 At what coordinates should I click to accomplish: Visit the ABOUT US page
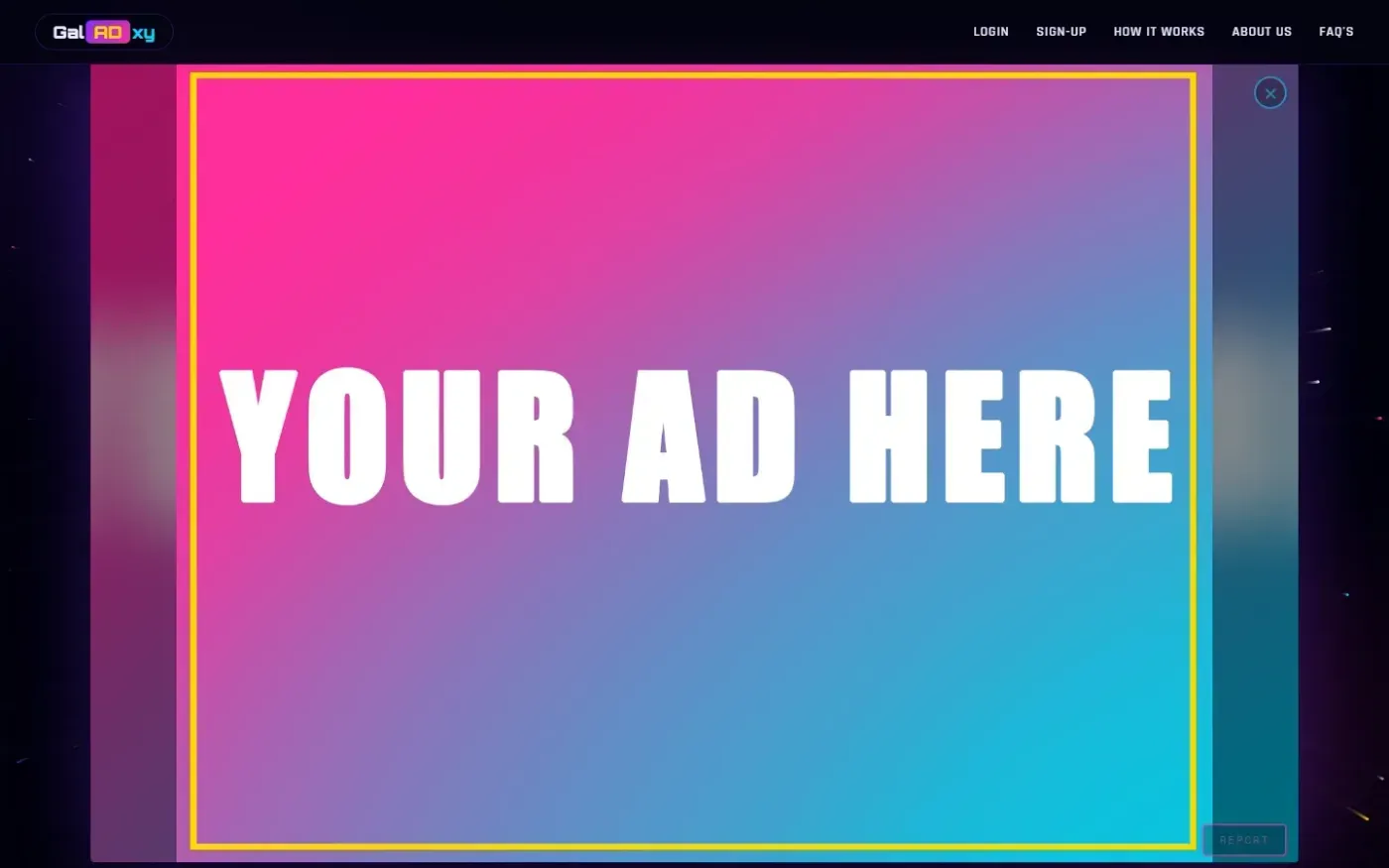click(x=1261, y=32)
